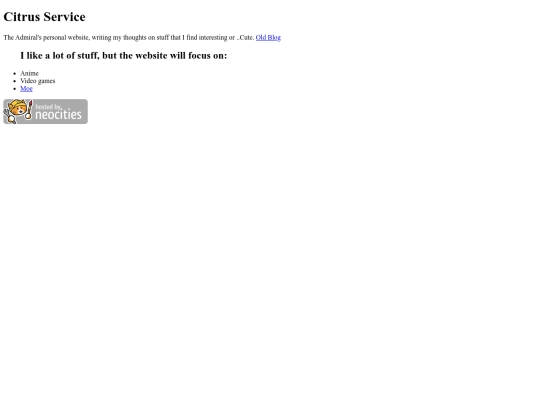This screenshot has height=405, width=540.
Task: Click the "hosted by" text on the badge
Action: tap(48, 107)
